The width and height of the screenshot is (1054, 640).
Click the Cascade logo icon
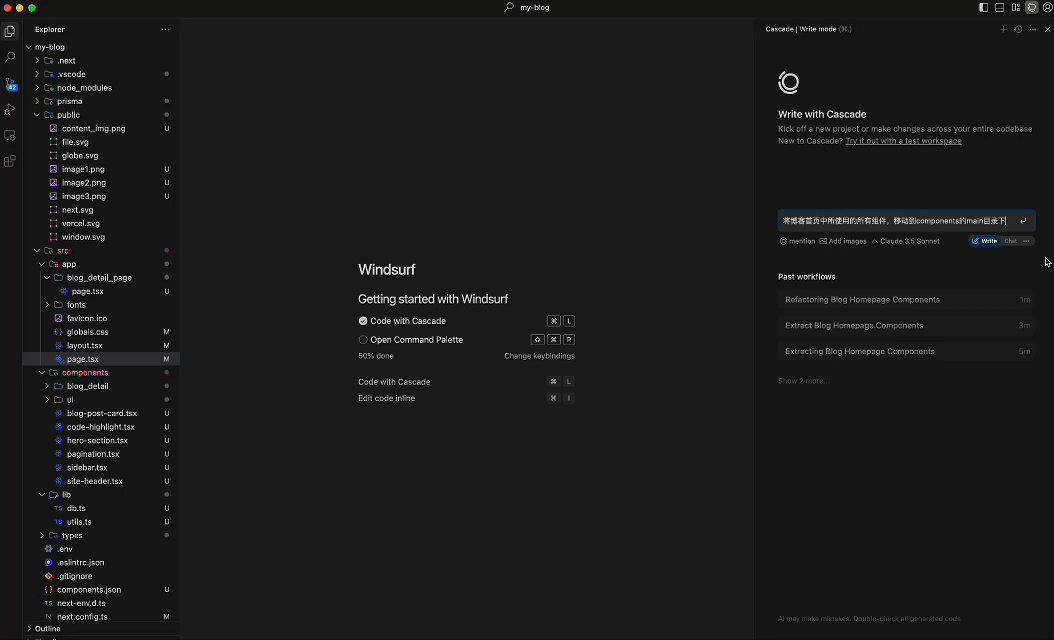pyautogui.click(x=788, y=83)
